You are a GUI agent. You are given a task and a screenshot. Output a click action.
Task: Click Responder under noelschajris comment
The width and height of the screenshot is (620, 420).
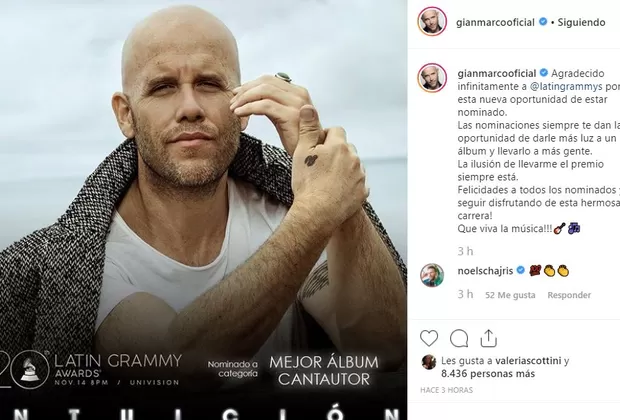(x=569, y=295)
